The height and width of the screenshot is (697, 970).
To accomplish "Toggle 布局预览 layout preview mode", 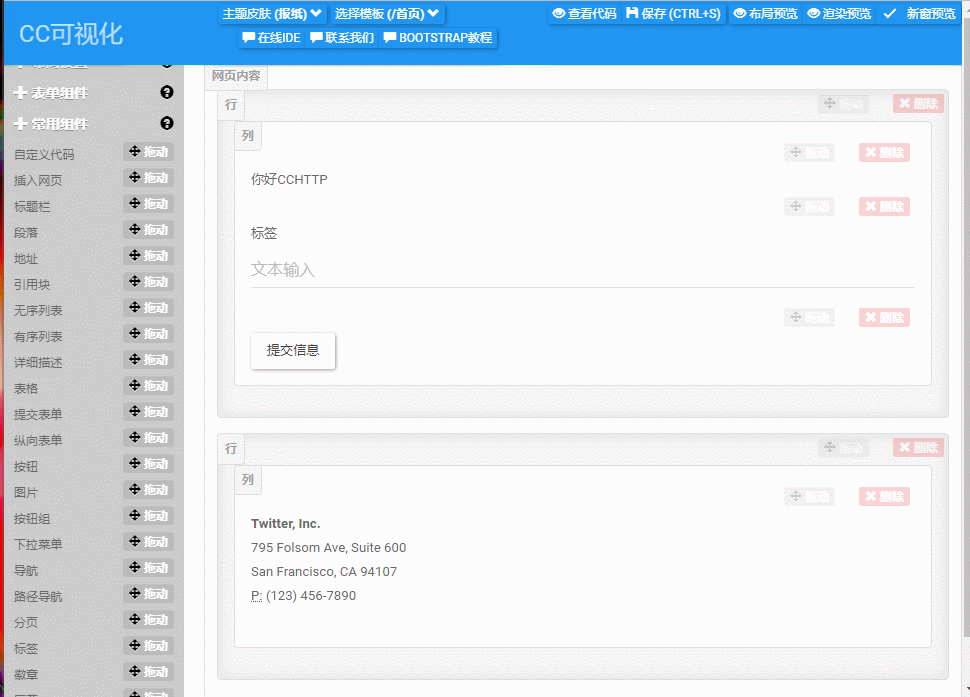I will [765, 14].
